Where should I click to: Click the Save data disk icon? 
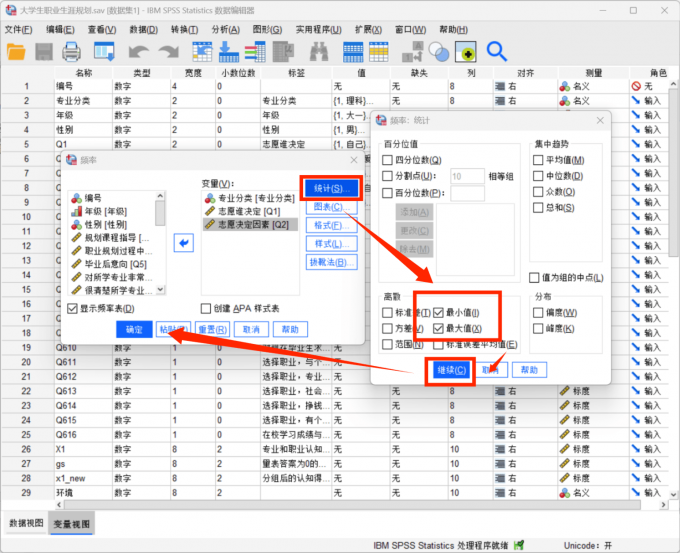click(44, 52)
